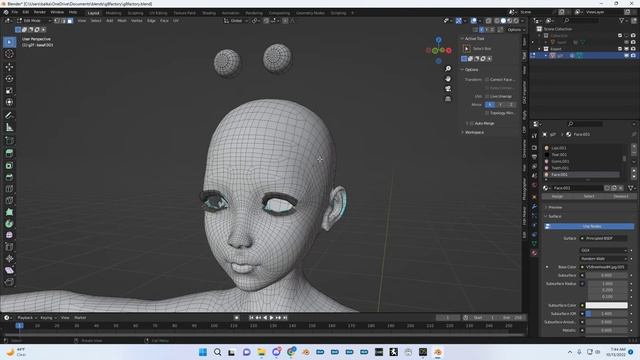Click the Subsurface Color swatch
This screenshot has height=360, width=640.
607,305
